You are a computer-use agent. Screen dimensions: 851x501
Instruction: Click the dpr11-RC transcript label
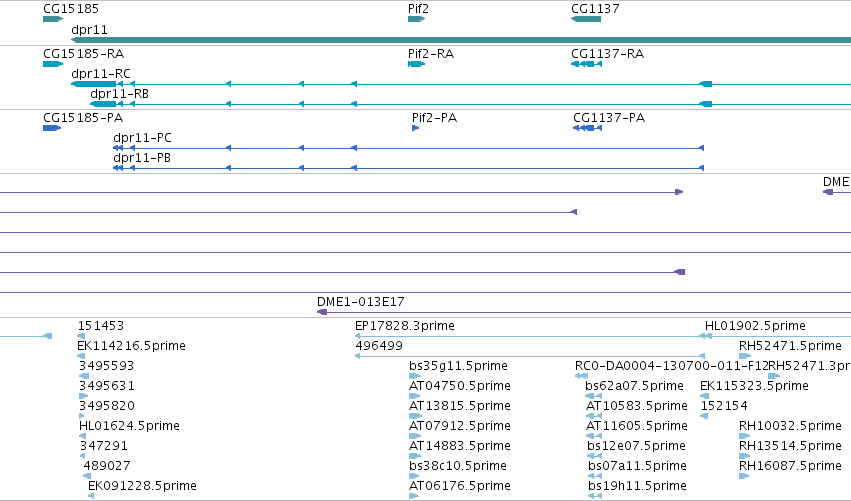[101, 73]
